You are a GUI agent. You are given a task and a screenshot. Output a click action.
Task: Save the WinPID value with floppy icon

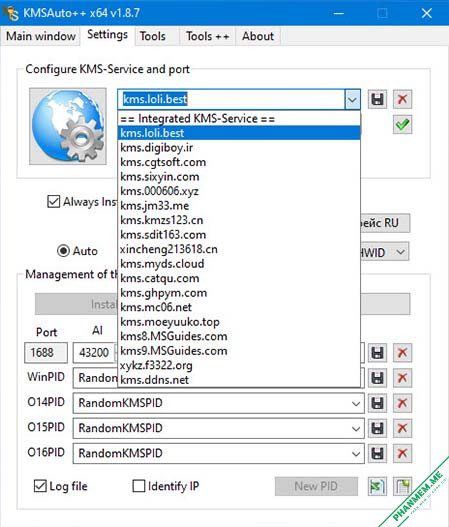click(x=377, y=378)
